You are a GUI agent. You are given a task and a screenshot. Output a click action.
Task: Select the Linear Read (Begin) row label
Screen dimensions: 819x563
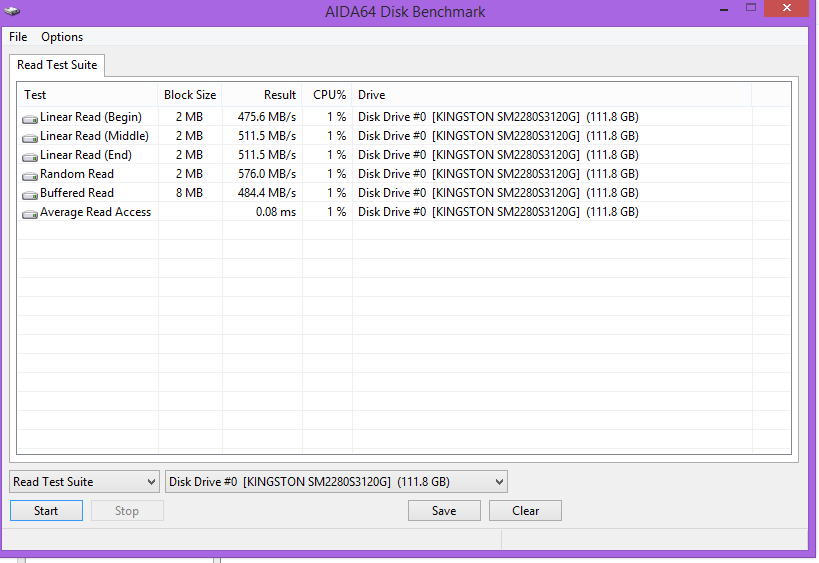91,117
